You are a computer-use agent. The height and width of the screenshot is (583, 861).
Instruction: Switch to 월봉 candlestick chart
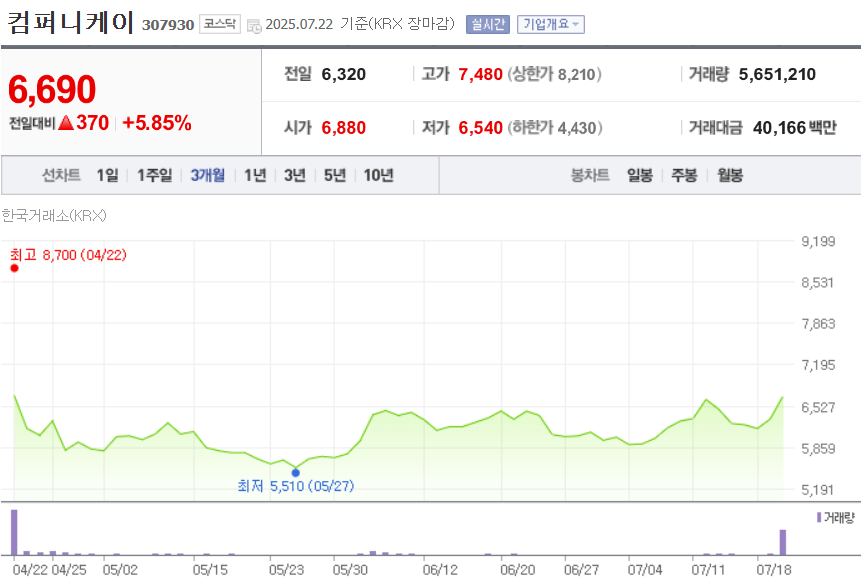[x=730, y=175]
